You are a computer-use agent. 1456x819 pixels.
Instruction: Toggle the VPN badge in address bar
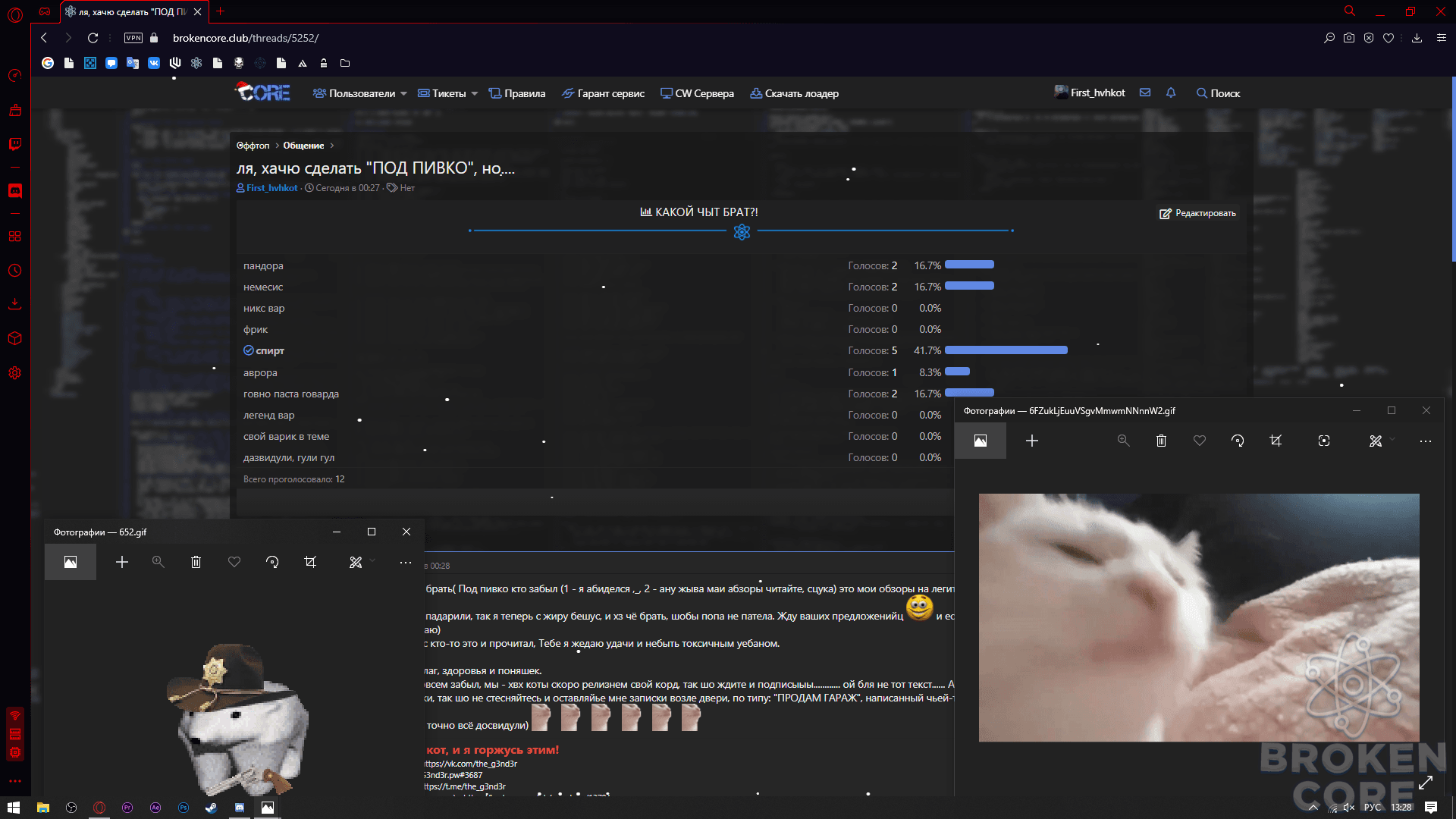pos(133,38)
